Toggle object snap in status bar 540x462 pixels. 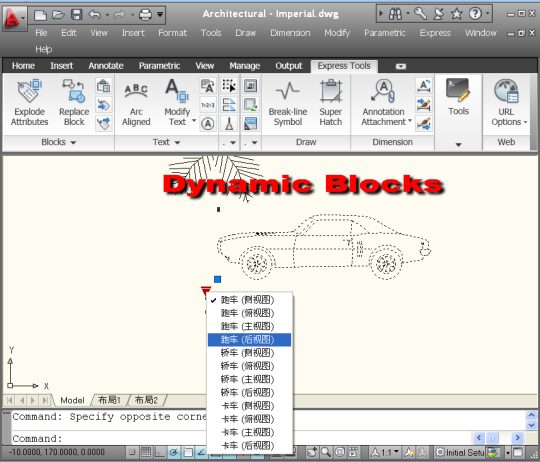(188, 452)
